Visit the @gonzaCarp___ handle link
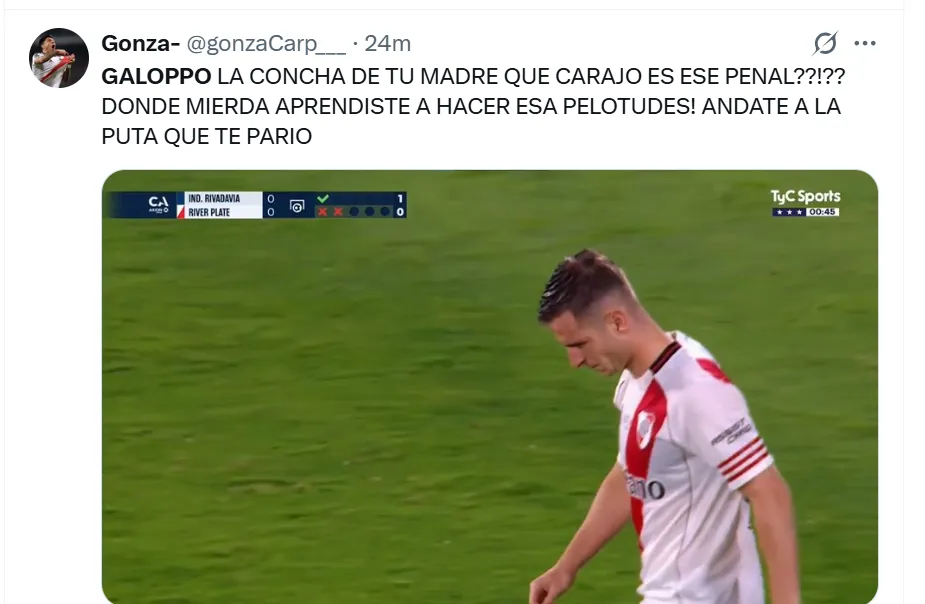Screen dimensions: 925x604 coord(267,44)
